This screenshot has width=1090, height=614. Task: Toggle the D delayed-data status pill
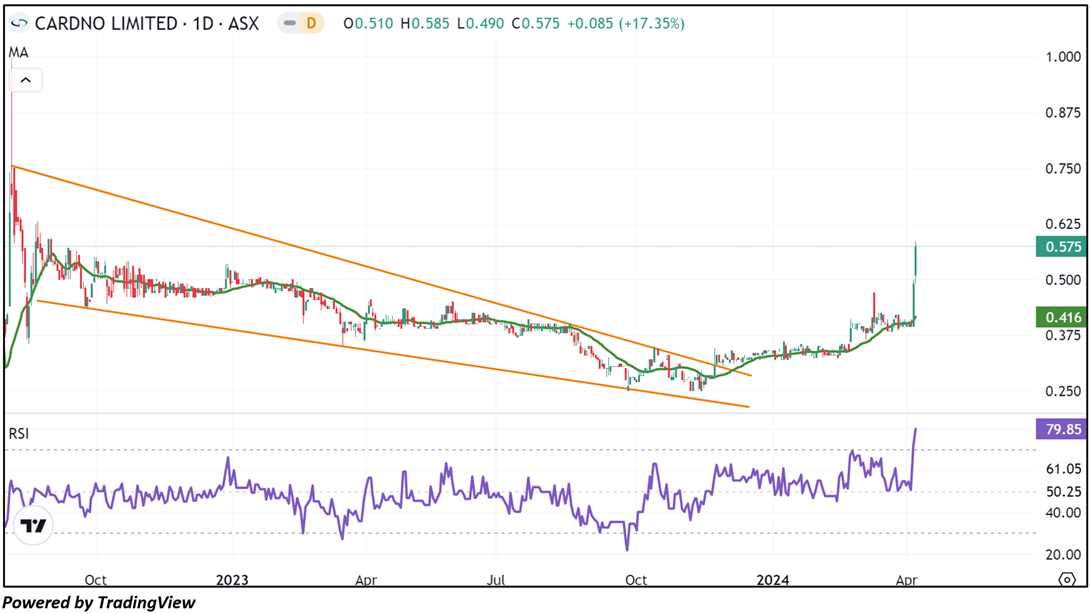pyautogui.click(x=301, y=24)
